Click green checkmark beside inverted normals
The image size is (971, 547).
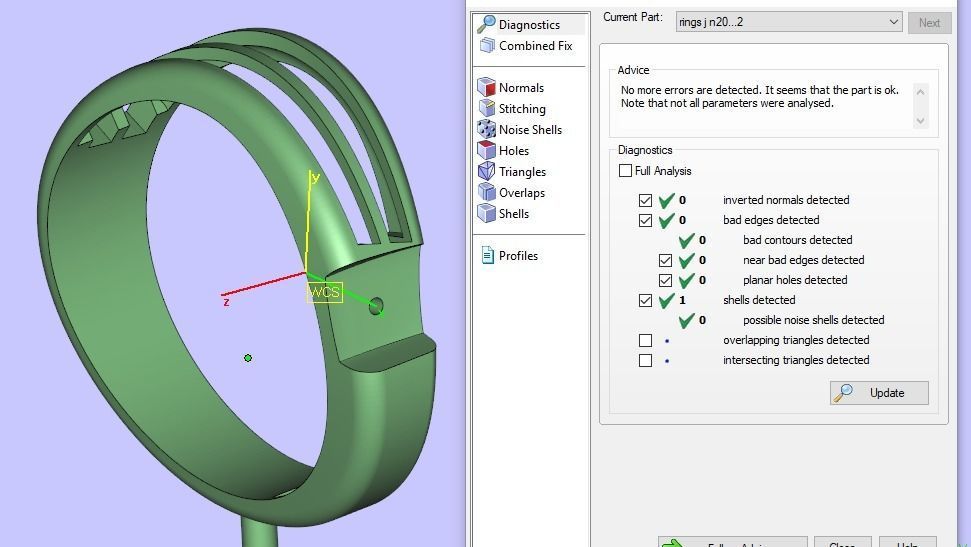[x=666, y=199]
